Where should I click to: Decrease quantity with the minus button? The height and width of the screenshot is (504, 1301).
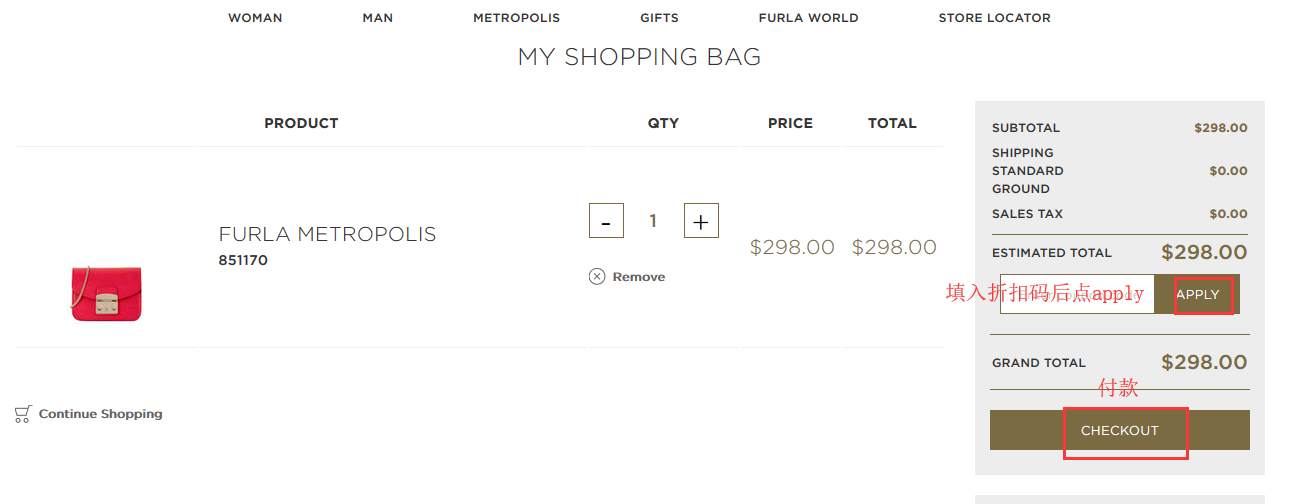pos(606,221)
